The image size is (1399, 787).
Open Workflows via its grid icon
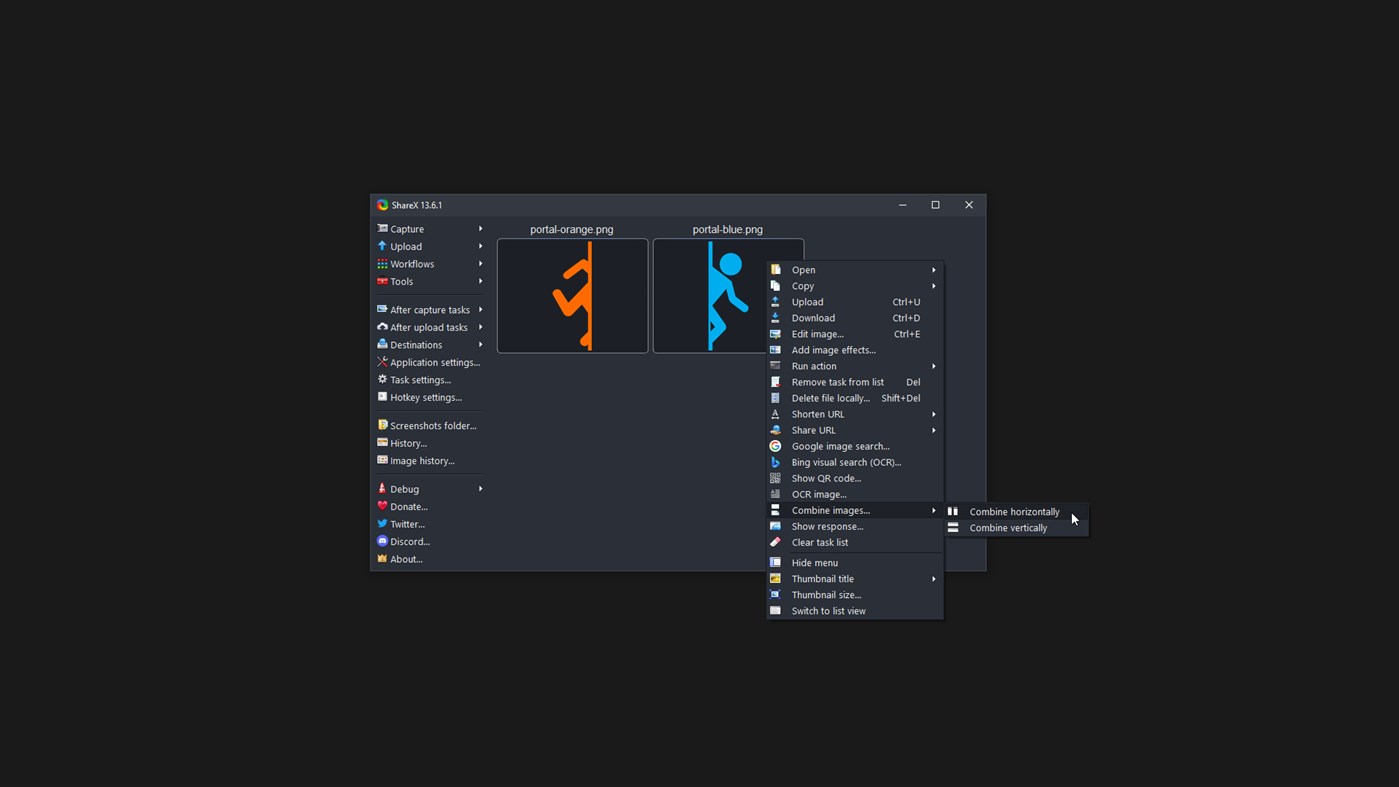pyautogui.click(x=382, y=264)
